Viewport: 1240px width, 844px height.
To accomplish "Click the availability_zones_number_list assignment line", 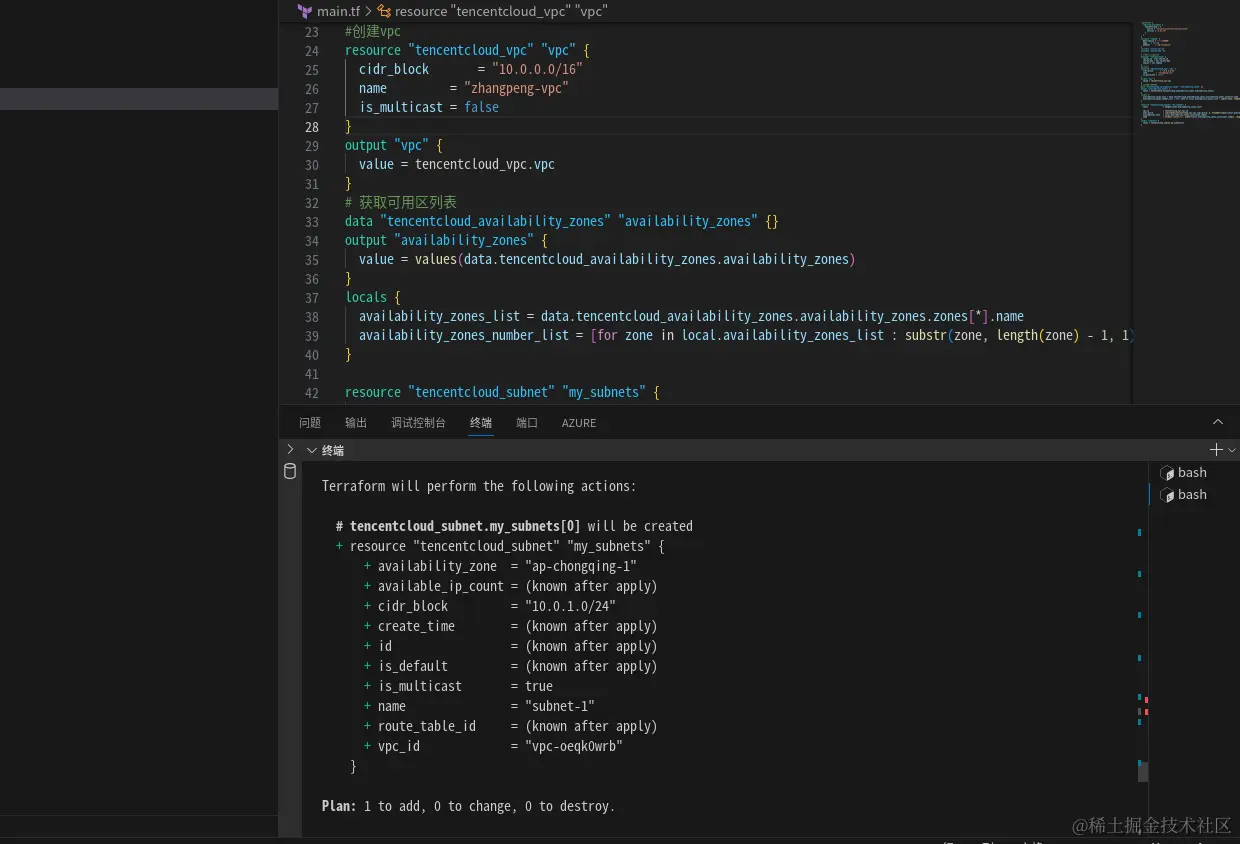I will 745,336.
